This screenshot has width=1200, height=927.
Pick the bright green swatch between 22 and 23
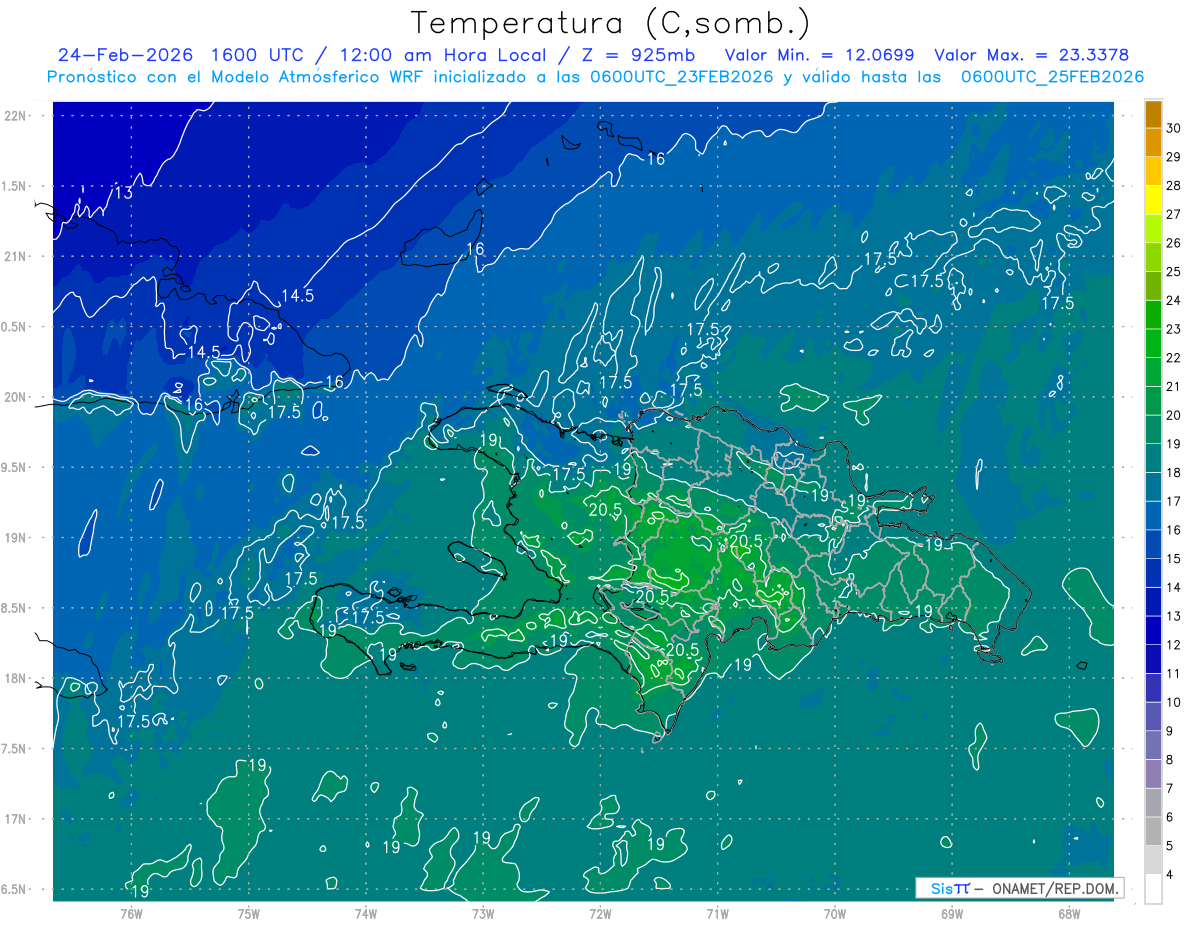(x=1153, y=343)
